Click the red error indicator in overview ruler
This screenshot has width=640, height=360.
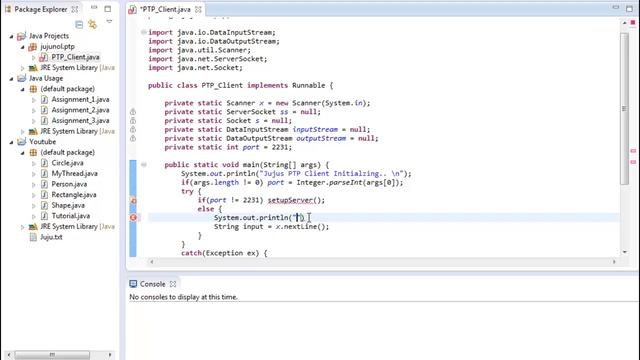point(633,22)
